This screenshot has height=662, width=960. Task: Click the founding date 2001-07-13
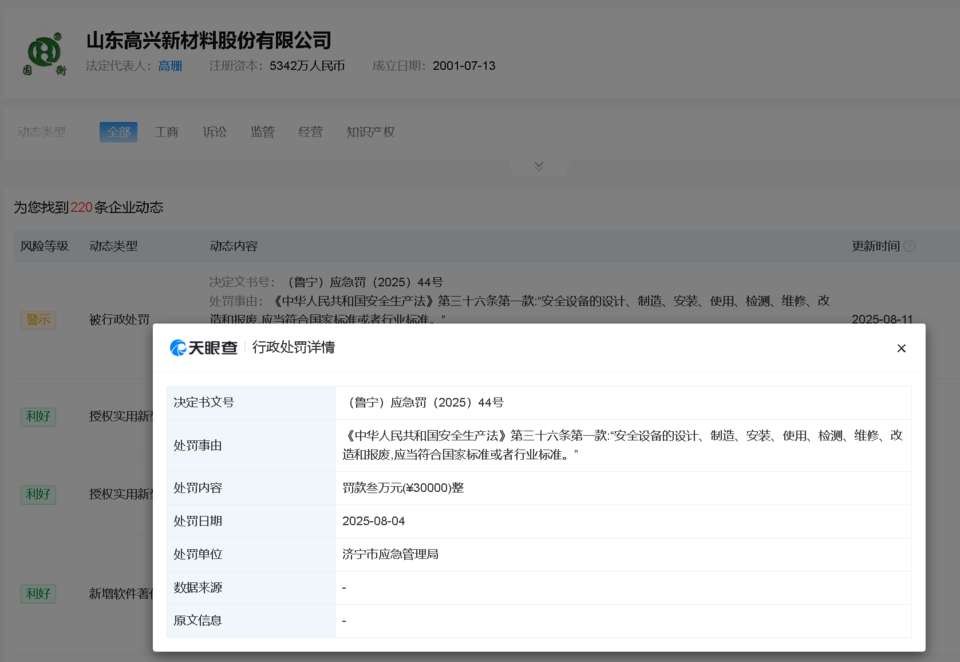click(464, 66)
